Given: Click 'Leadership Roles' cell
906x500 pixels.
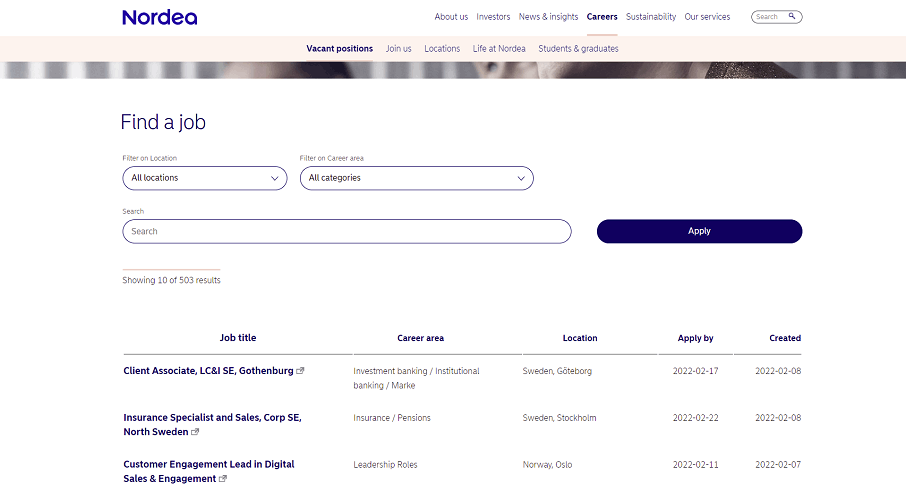Looking at the screenshot, I should click(385, 465).
